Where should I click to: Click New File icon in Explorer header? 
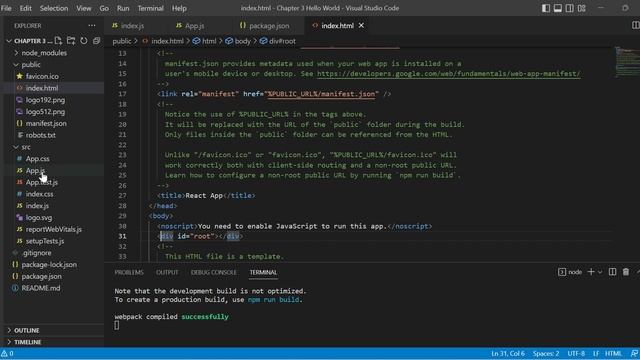pos(58,41)
